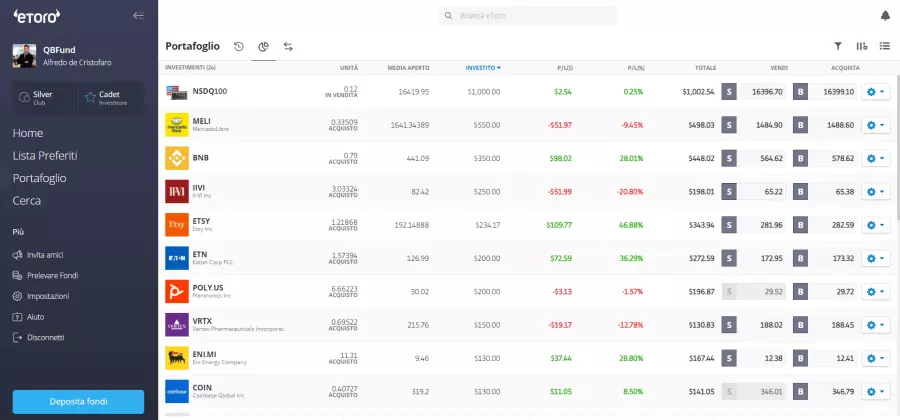This screenshot has width=900, height=420.
Task: Click the eToro logo
Action: click(x=37, y=17)
